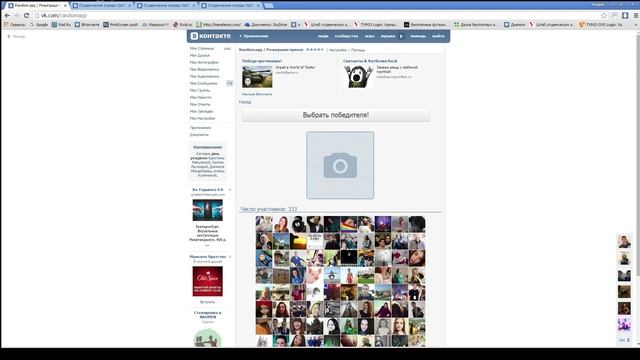Screen dimensions: 640x360
Task: Open the Chrome menu hamburger icon
Action: pos(636,16)
